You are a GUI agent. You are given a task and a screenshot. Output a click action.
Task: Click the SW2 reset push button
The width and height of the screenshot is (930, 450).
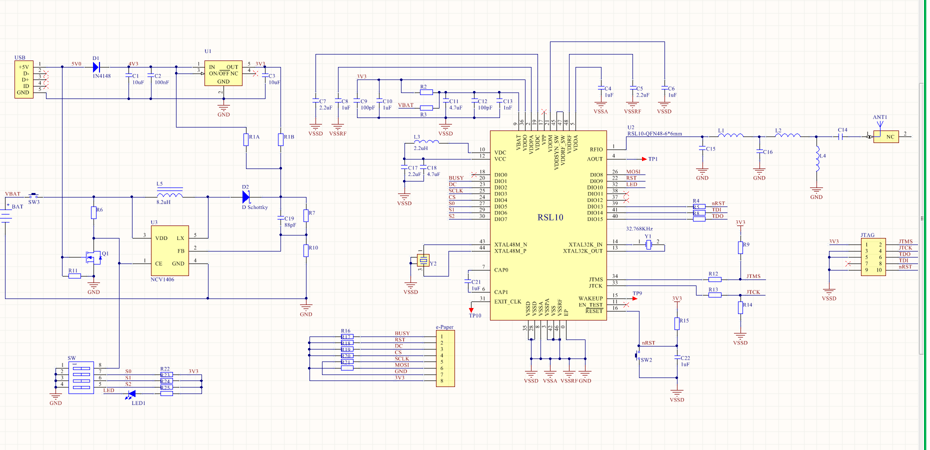[640, 353]
